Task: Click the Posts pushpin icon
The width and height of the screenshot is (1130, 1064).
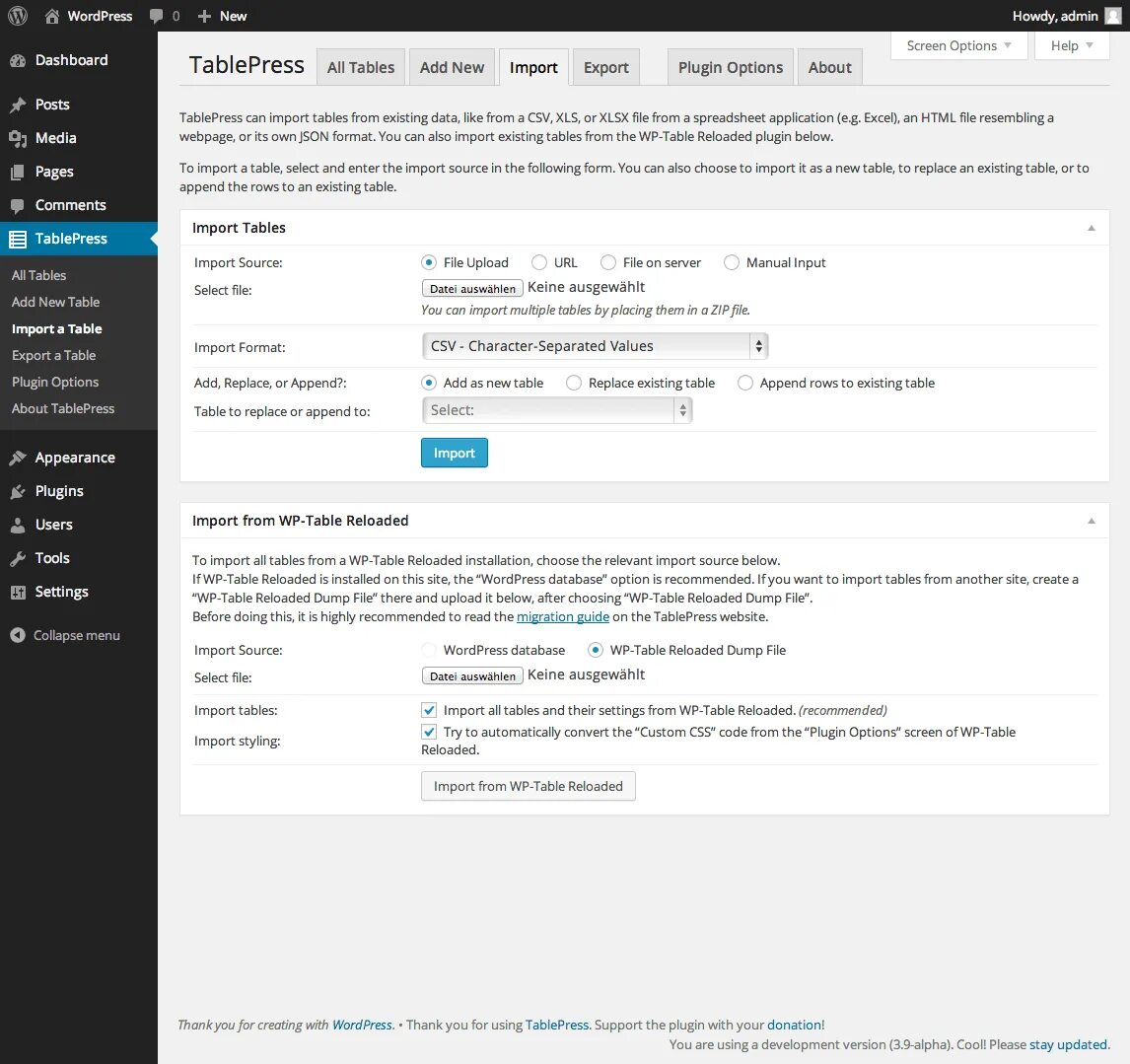Action: coord(18,106)
